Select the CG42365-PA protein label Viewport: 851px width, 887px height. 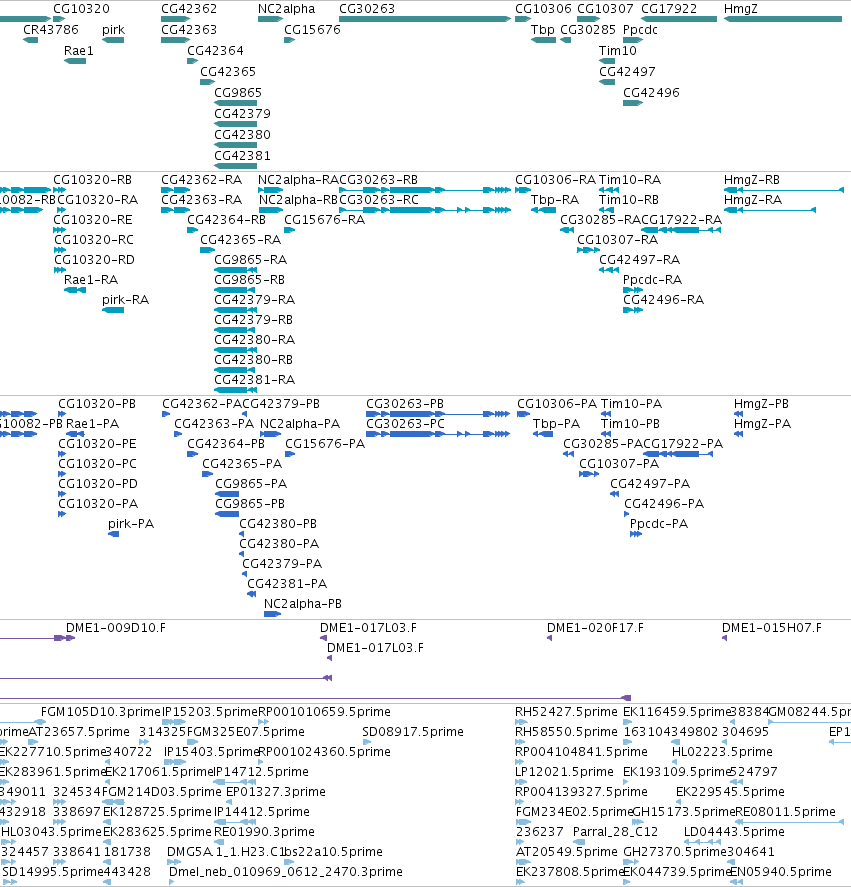tap(242, 463)
